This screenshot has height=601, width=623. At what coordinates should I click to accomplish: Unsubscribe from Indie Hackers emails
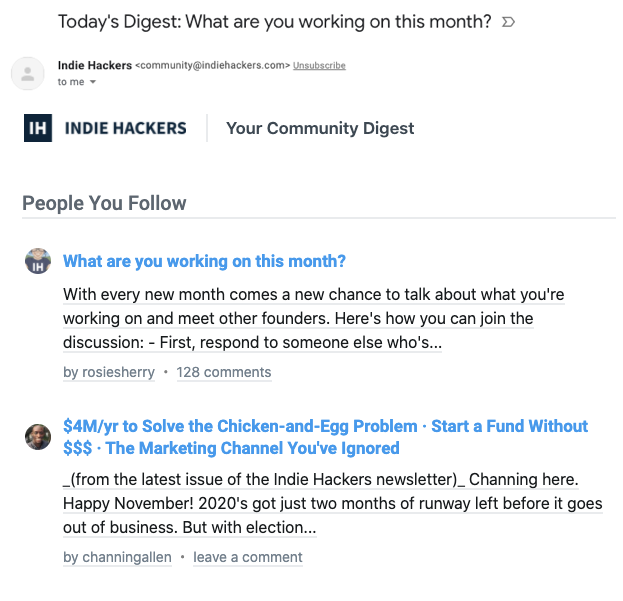[319, 66]
